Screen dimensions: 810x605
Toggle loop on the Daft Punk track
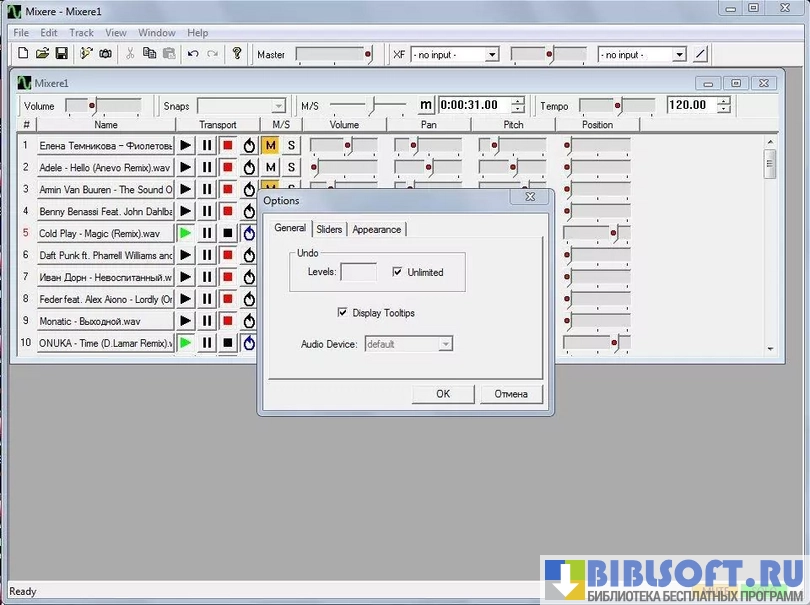pyautogui.click(x=249, y=256)
